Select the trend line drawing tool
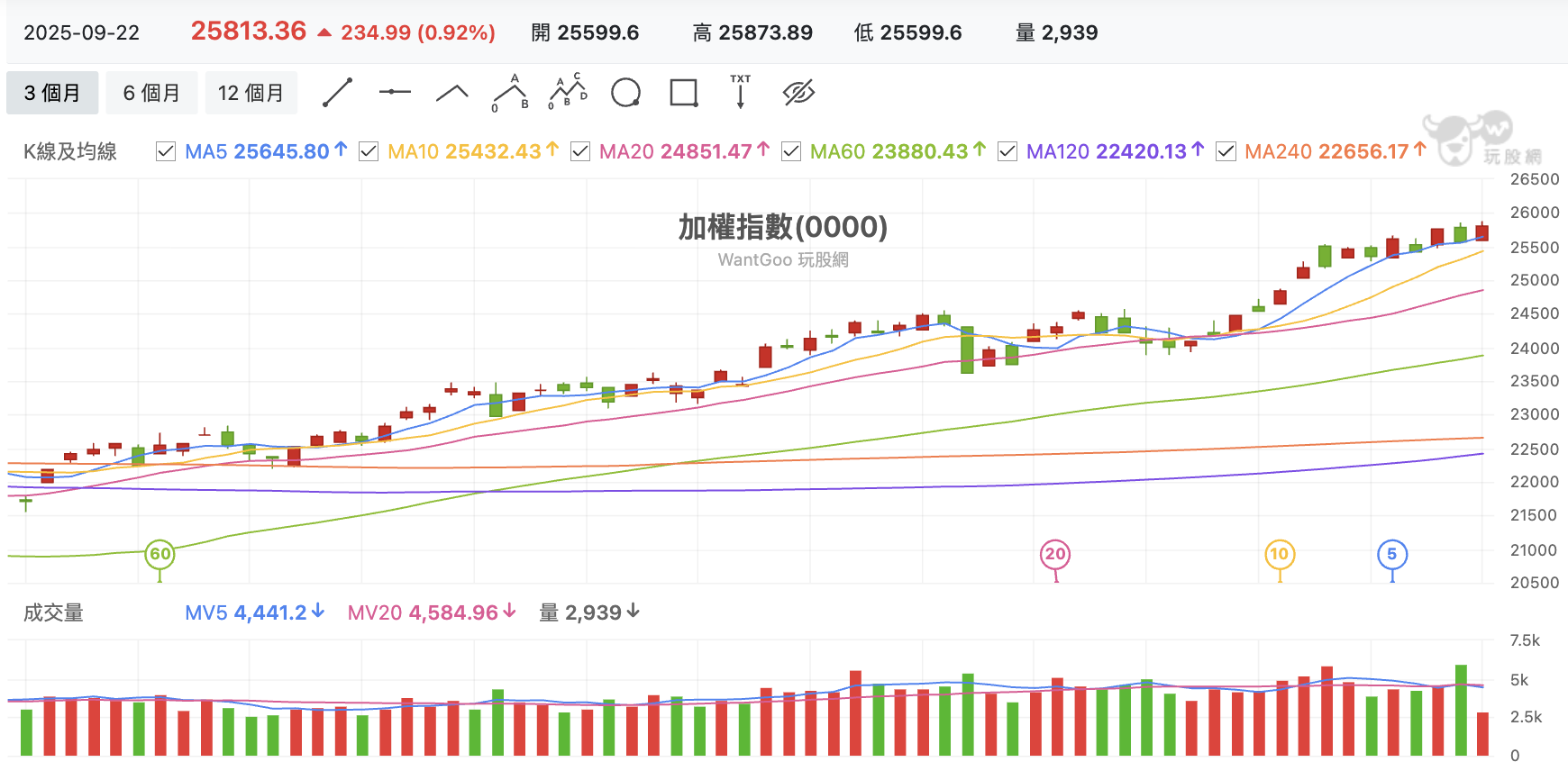Image resolution: width=1568 pixels, height=771 pixels. click(x=337, y=93)
